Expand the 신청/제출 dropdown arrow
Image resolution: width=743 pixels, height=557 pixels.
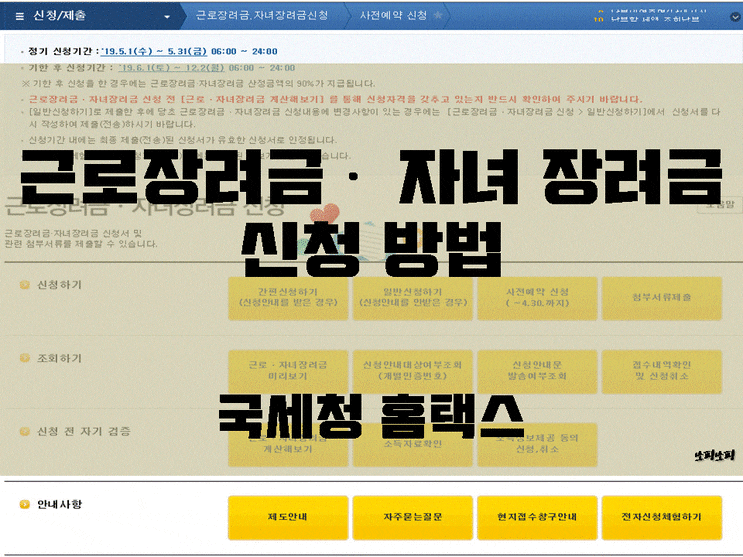coord(167,17)
